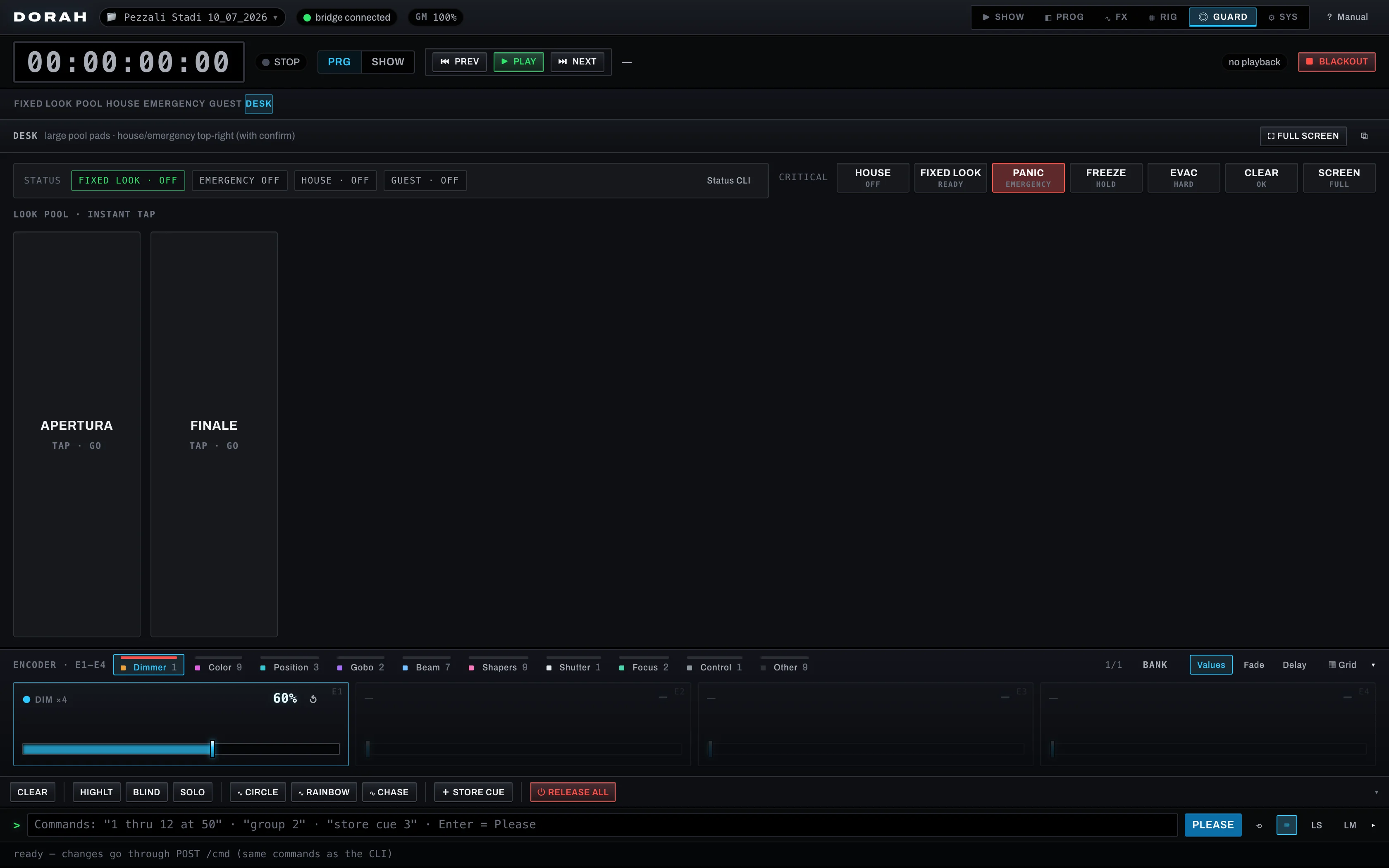1389x868 pixels.
Task: Open the RIG grid view
Action: click(x=1162, y=17)
